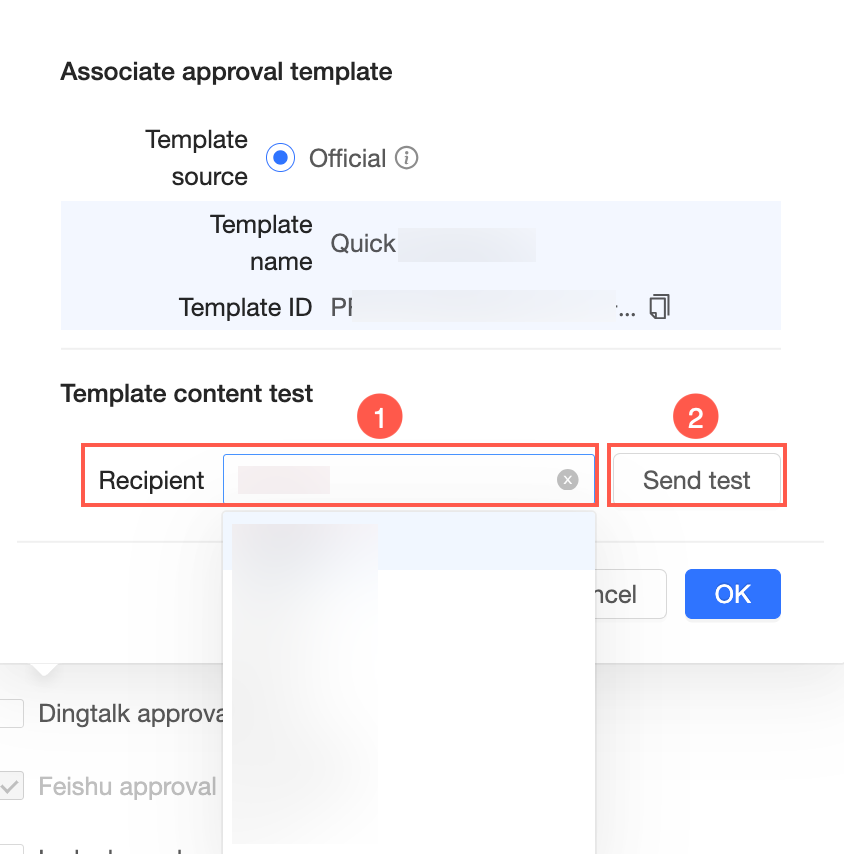The height and width of the screenshot is (854, 844).
Task: Toggle the Feishu approval checkbox
Action: click(x=11, y=786)
